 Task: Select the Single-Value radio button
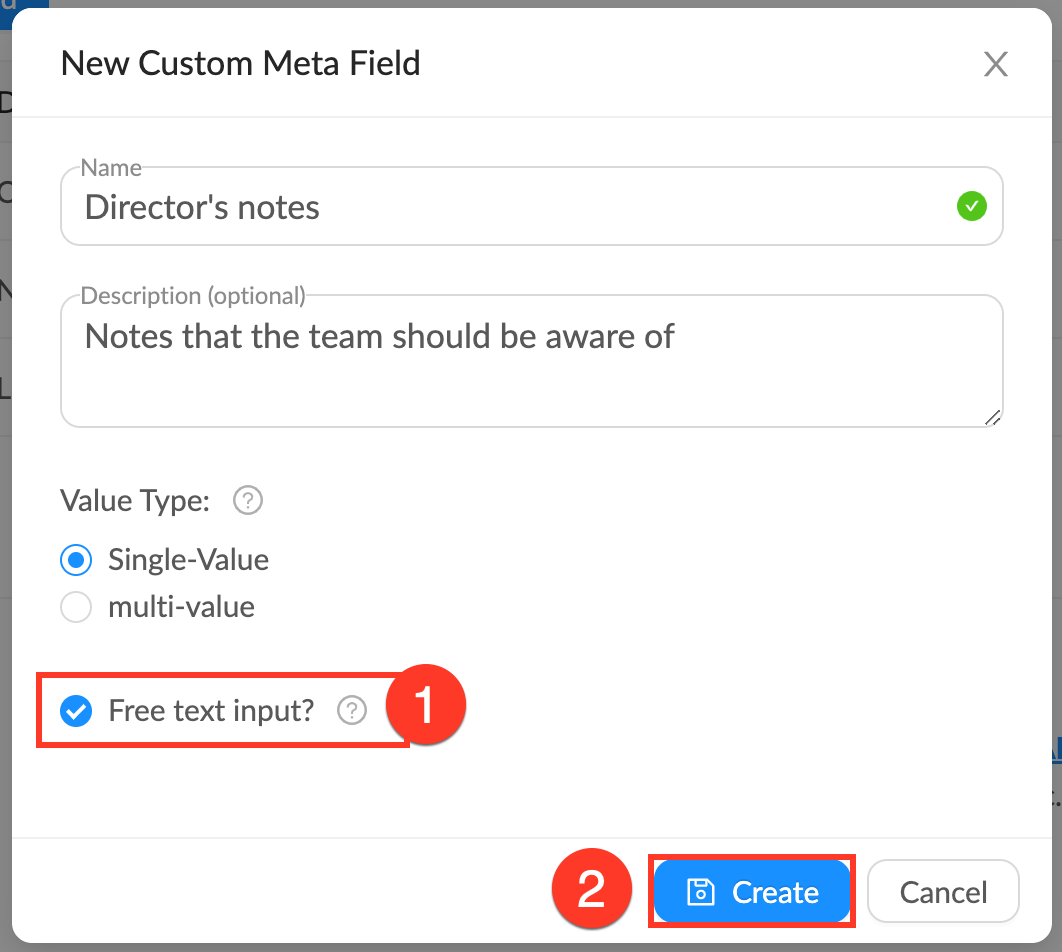click(77, 560)
